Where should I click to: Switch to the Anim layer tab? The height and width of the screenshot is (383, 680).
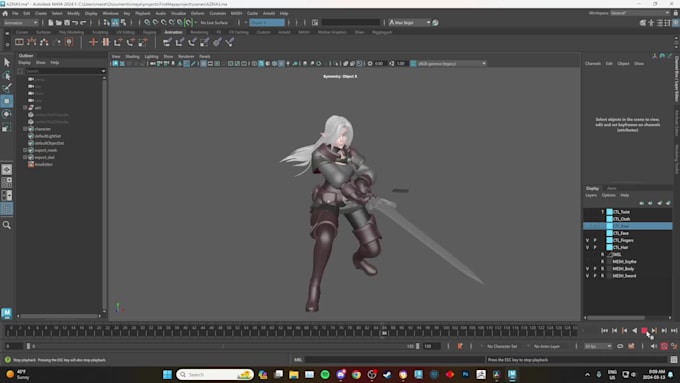tap(611, 188)
